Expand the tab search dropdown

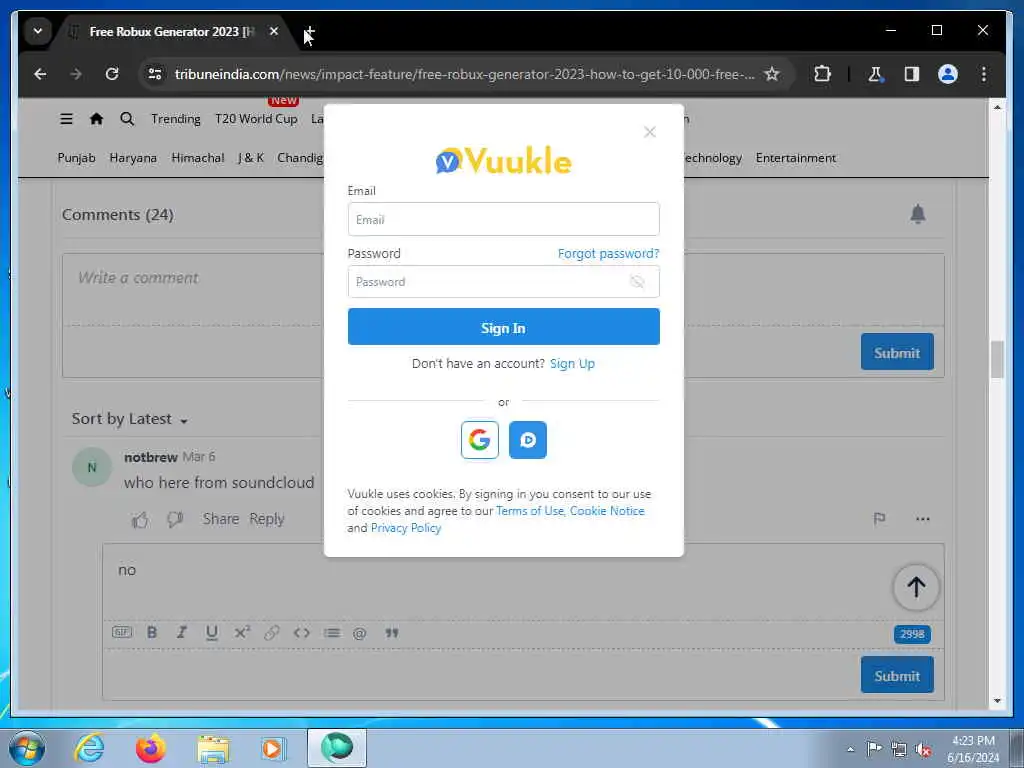[38, 31]
